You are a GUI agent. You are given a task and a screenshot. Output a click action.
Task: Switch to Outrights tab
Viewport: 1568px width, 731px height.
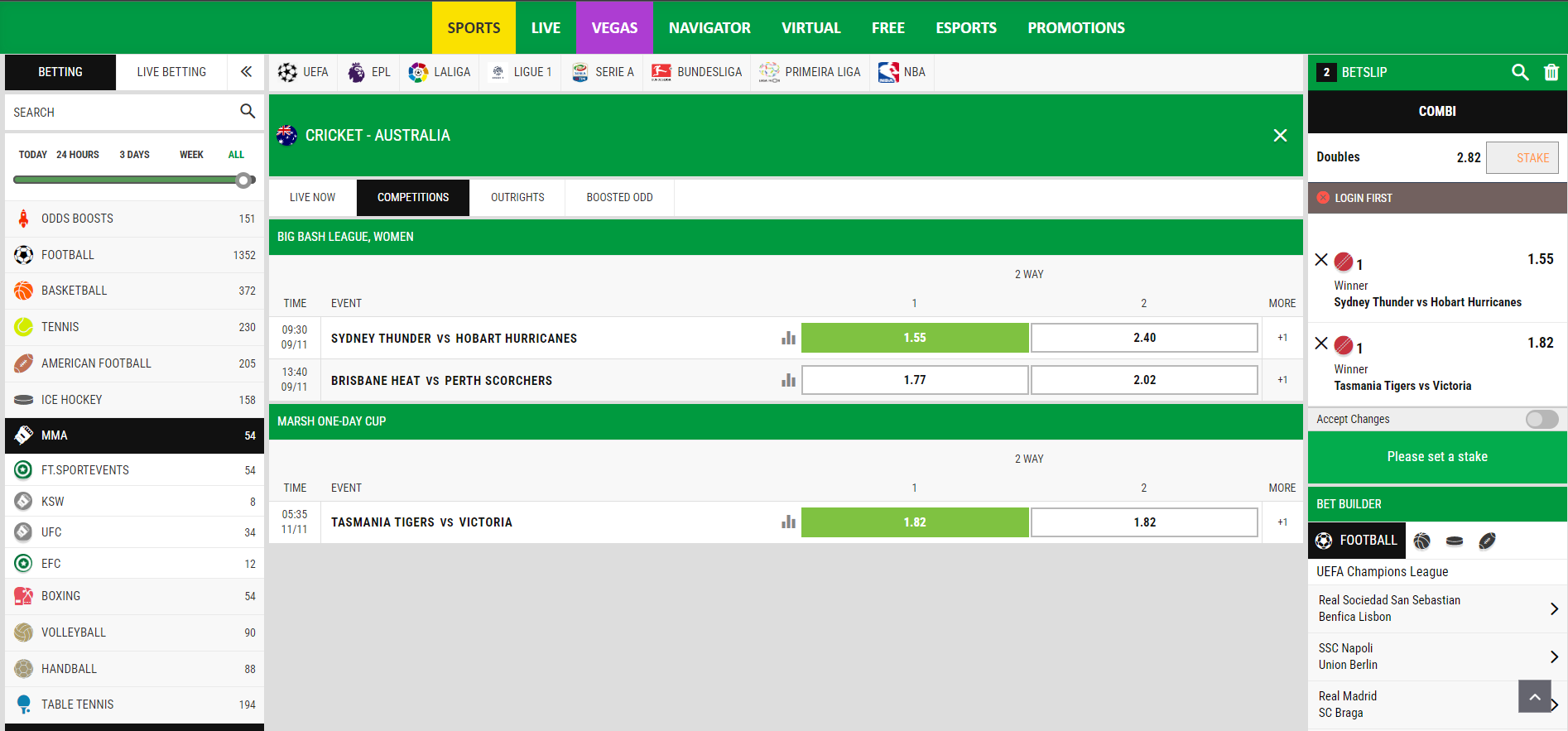coord(517,198)
